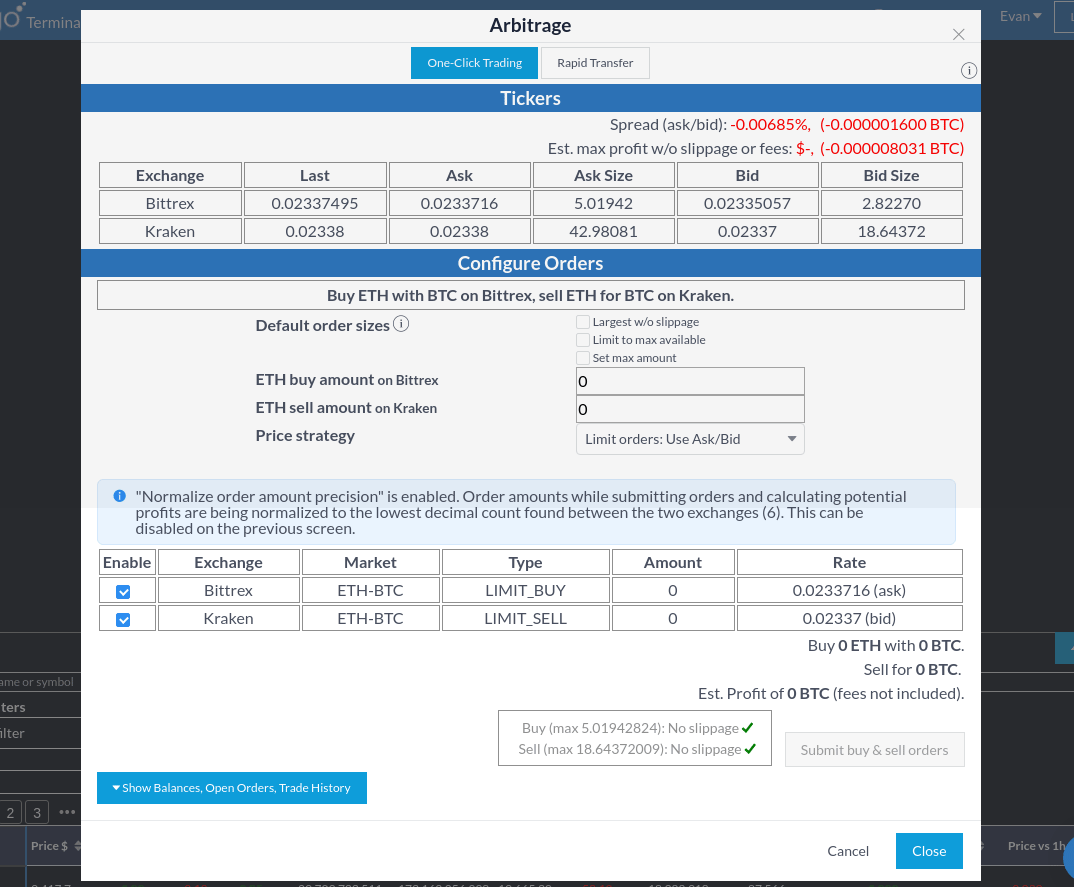Click the Buy max no slippage status line
The width and height of the screenshot is (1074, 887).
(637, 728)
